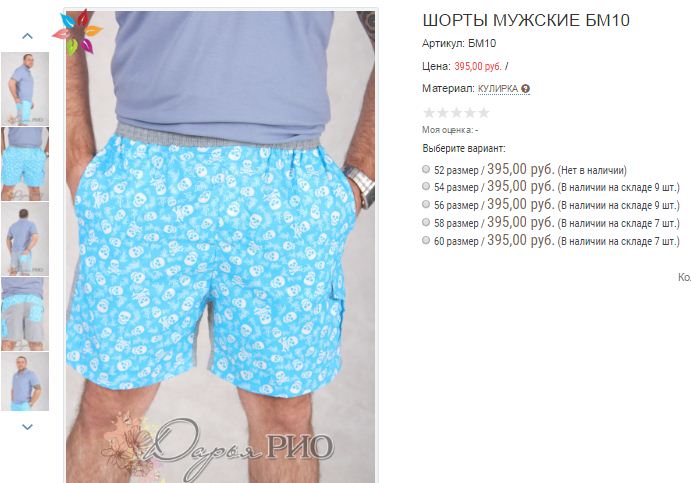The width and height of the screenshot is (691, 483).
Task: Click the fourth rating star
Action: pyautogui.click(x=470, y=113)
